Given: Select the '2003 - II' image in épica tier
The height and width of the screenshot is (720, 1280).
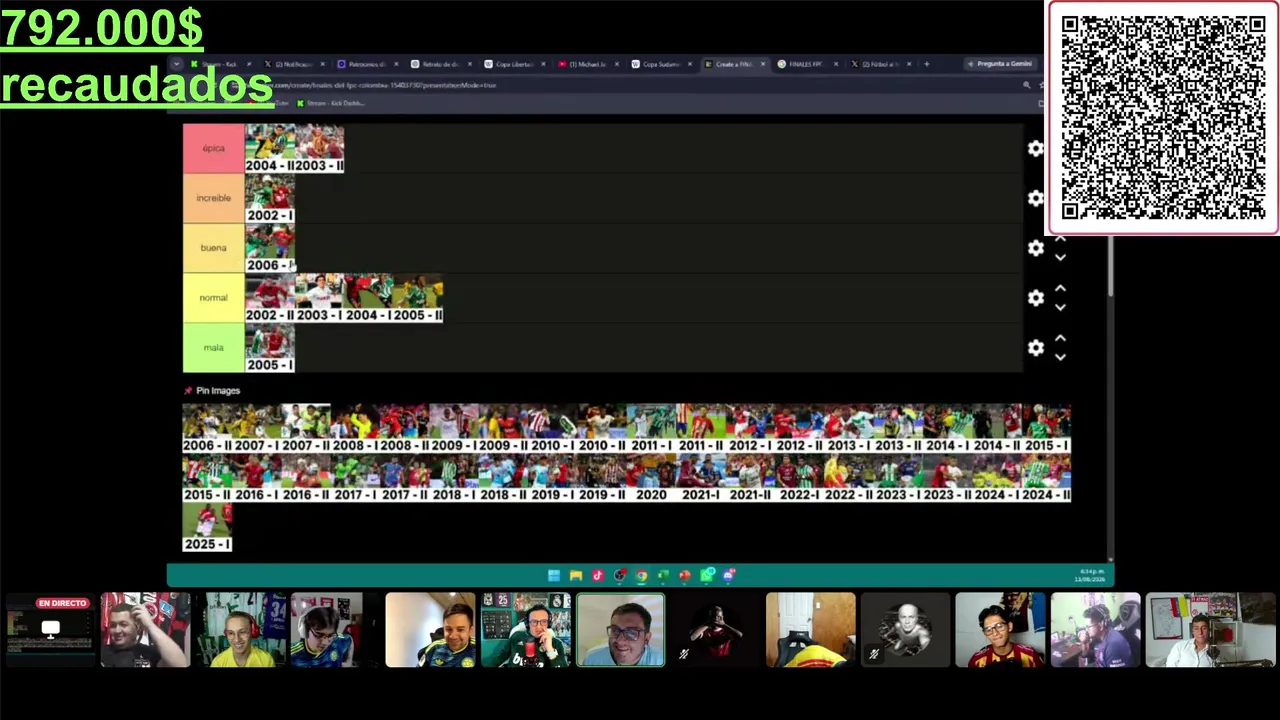Looking at the screenshot, I should tap(319, 148).
